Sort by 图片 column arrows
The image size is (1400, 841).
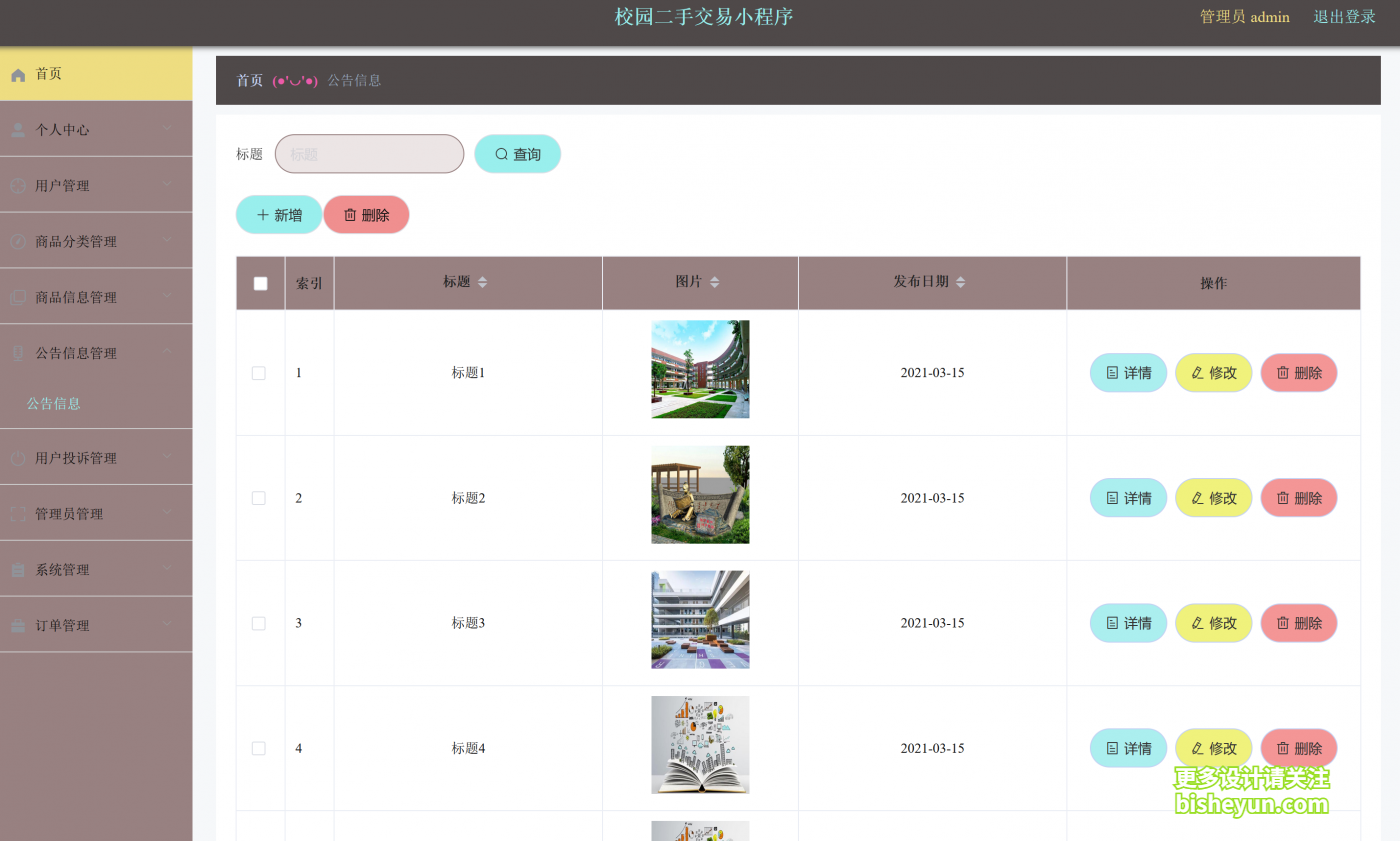[x=714, y=283]
